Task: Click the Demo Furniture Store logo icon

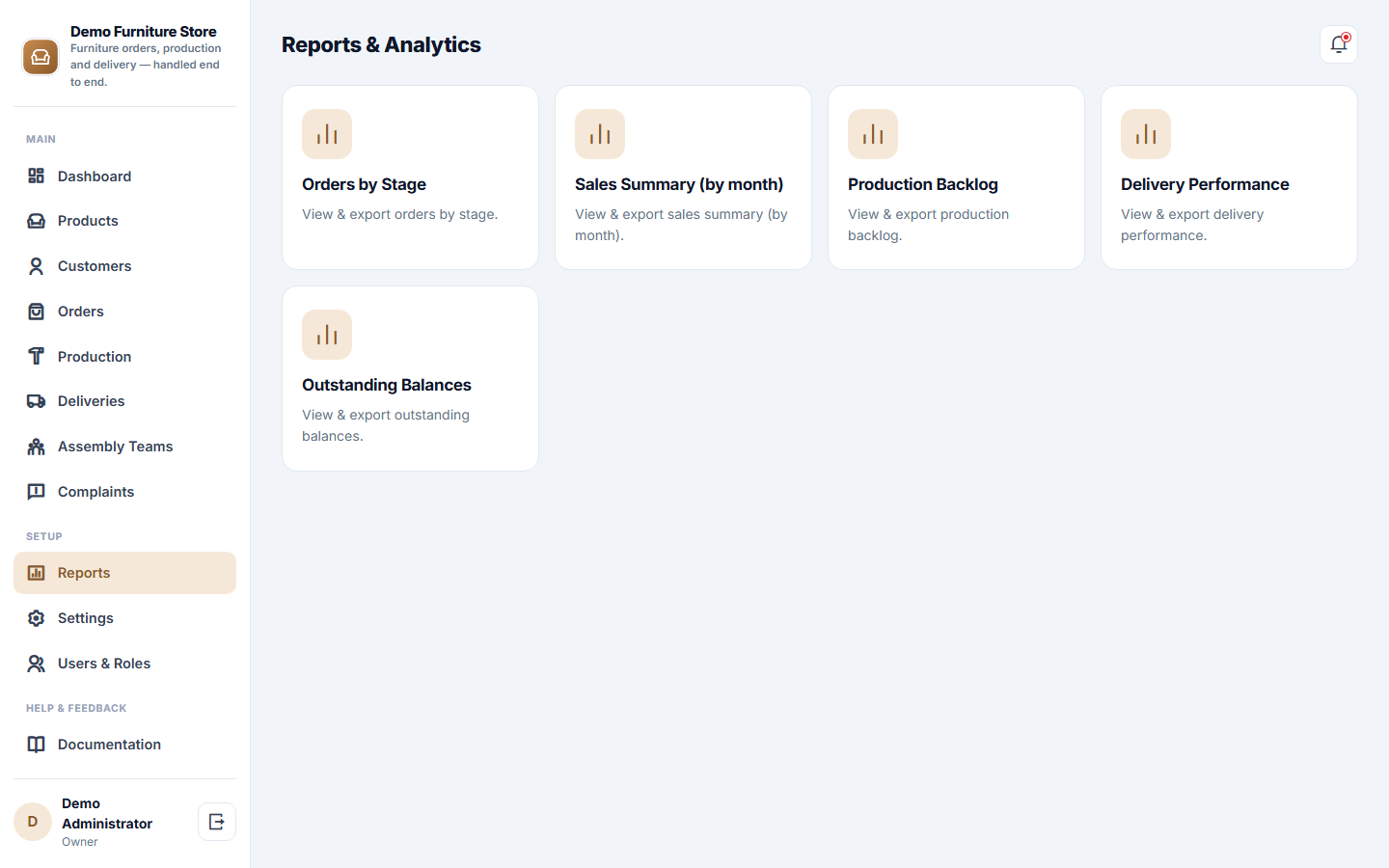Action: coord(41,57)
